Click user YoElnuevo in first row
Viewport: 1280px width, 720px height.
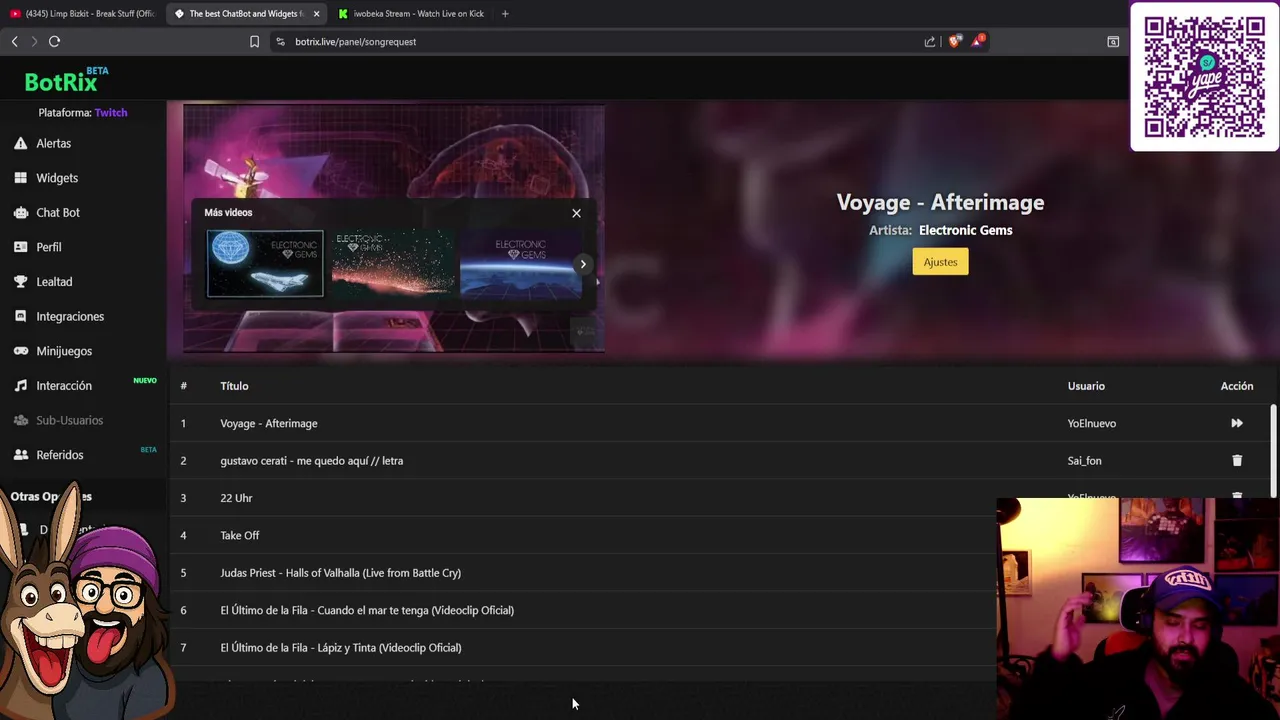coord(1091,423)
